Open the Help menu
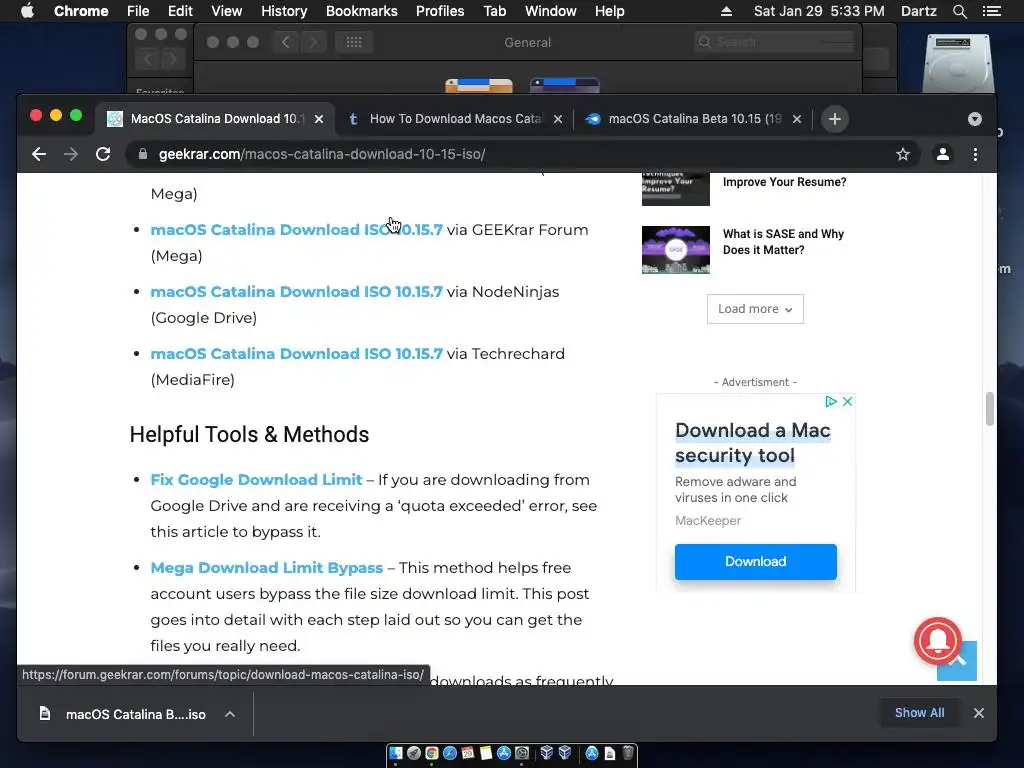The image size is (1024, 768). tap(609, 11)
